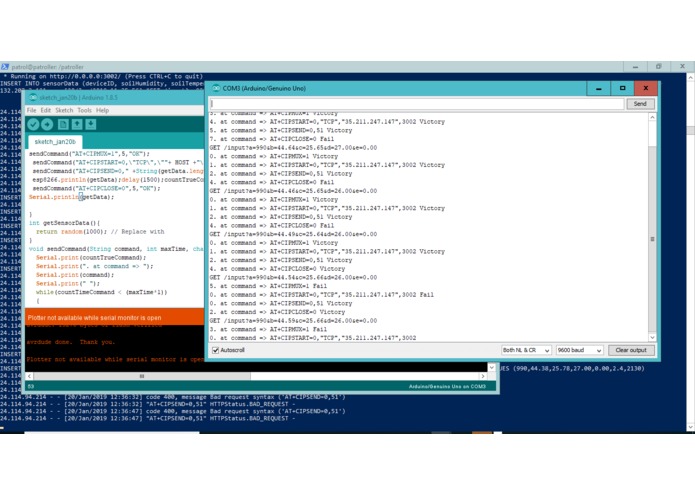Select the sketch_jan20b tab
This screenshot has height=494, width=695.
point(55,142)
